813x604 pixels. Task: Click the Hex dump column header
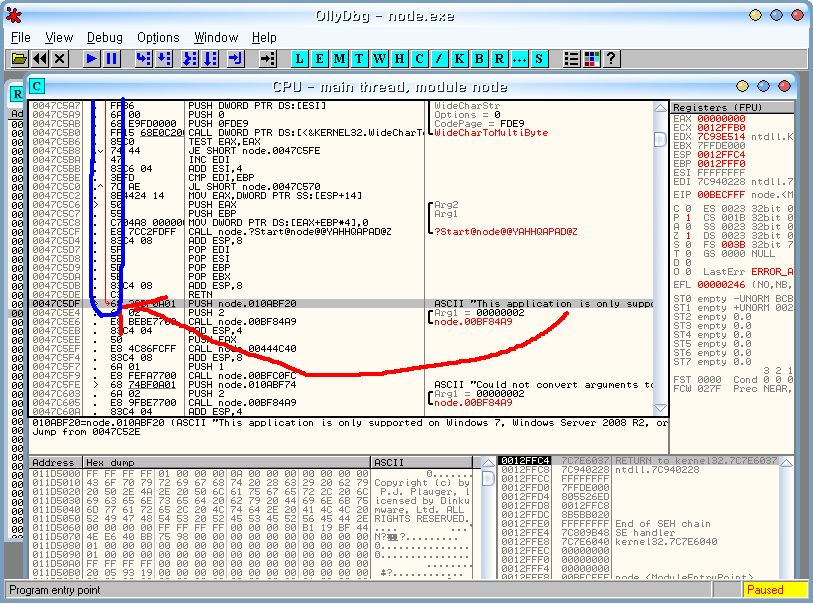(x=227, y=462)
